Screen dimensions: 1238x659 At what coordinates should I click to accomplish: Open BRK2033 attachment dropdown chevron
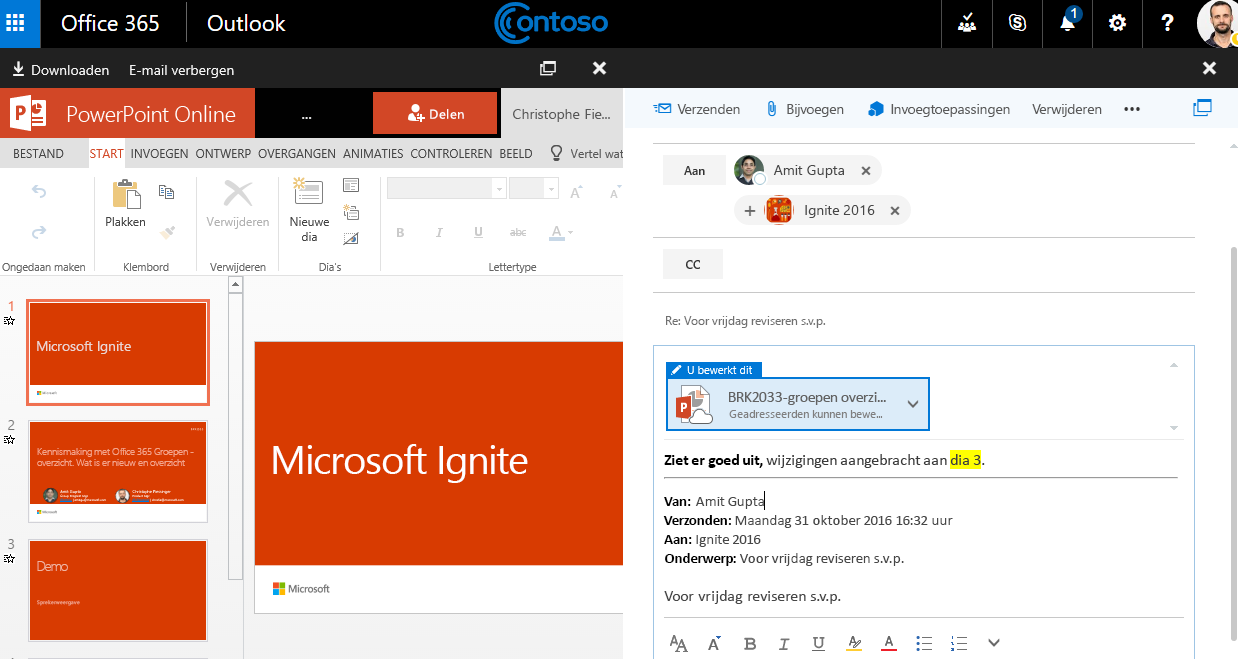[912, 404]
